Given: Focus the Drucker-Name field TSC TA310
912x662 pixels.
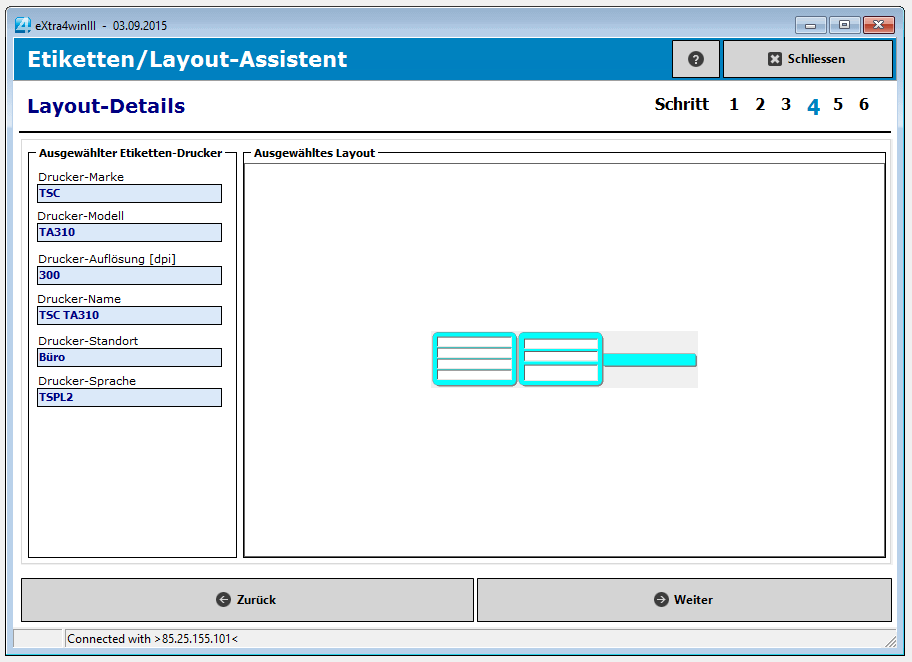Looking at the screenshot, I should 129,315.
